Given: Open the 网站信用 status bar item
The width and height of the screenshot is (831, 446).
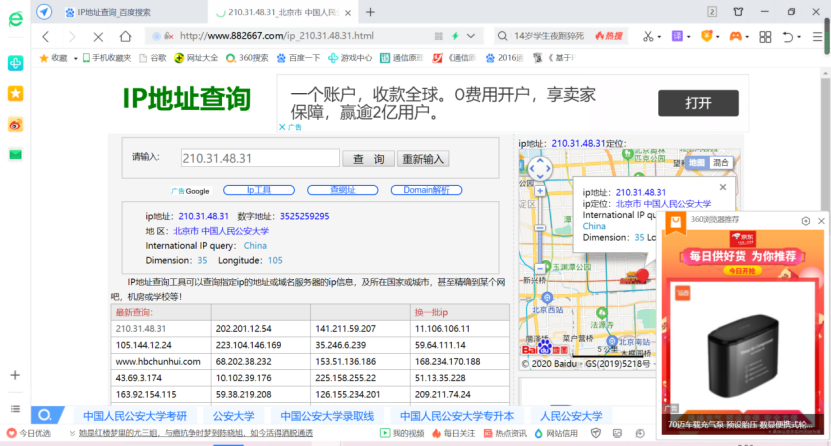Looking at the screenshot, I should pyautogui.click(x=556, y=433).
